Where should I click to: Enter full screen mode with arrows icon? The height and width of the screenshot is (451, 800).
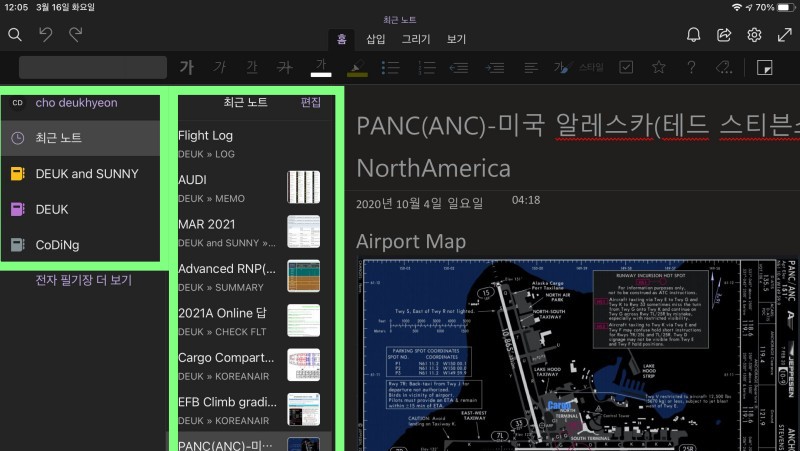click(x=784, y=35)
